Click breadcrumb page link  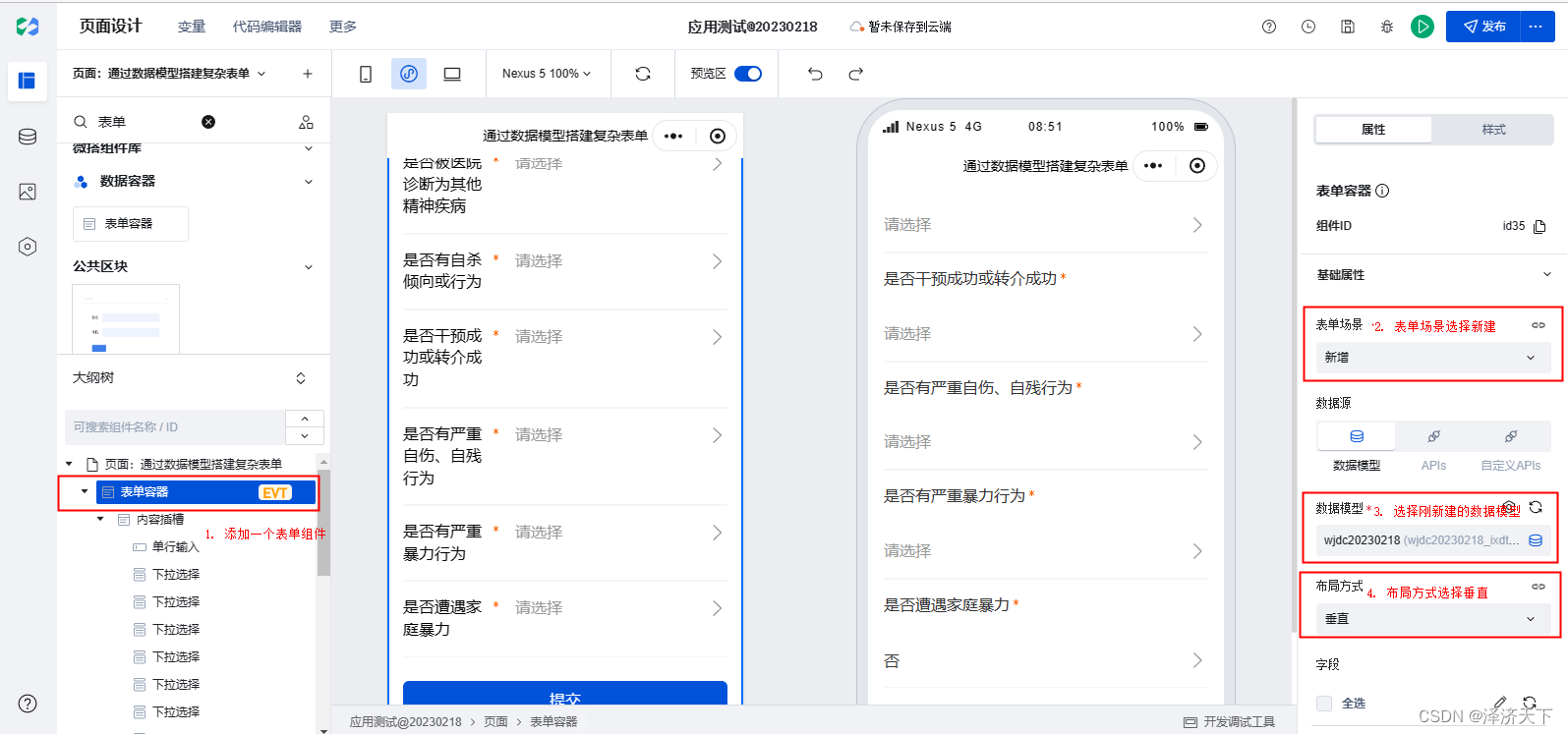pyautogui.click(x=495, y=722)
